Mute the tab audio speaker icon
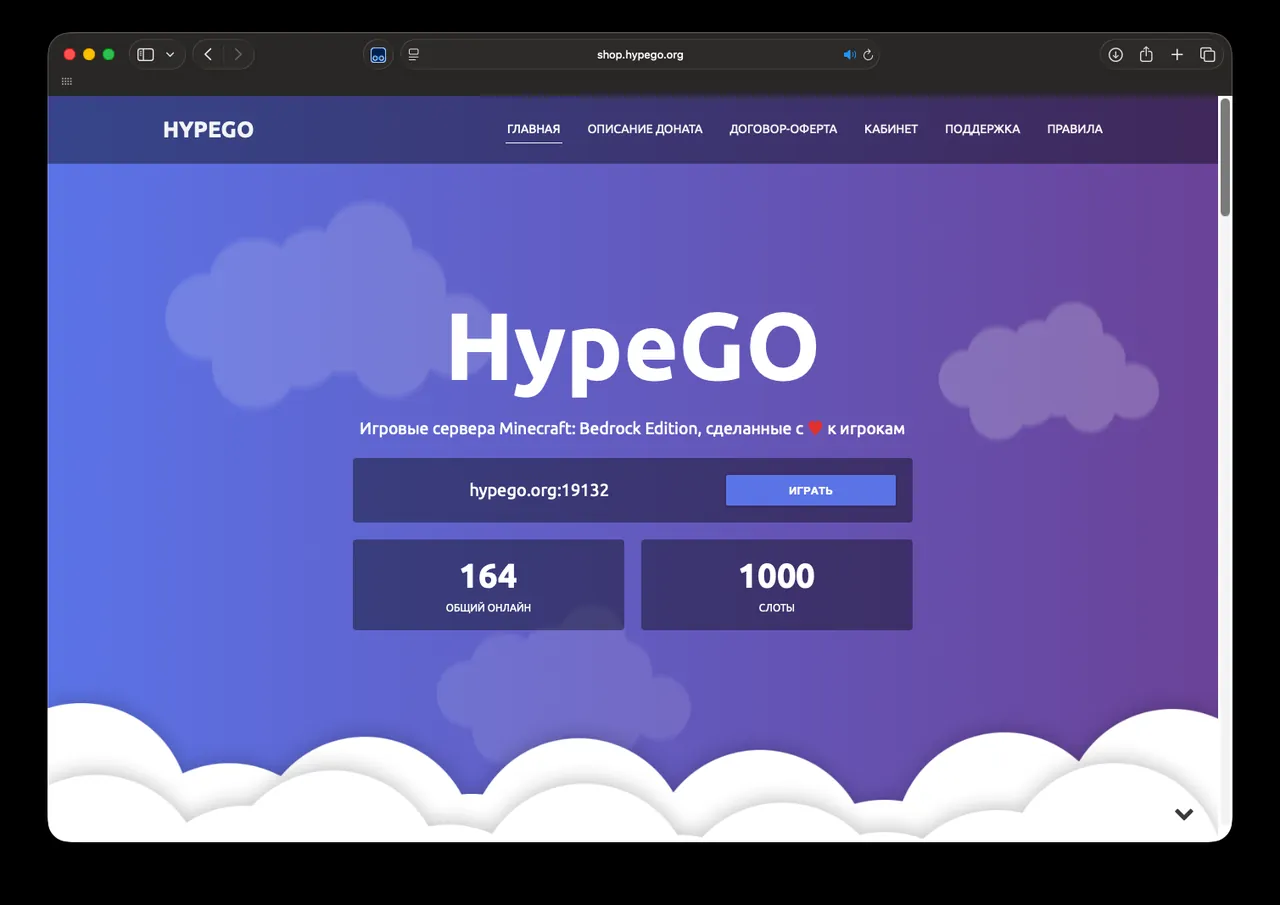1280x905 pixels. [849, 55]
